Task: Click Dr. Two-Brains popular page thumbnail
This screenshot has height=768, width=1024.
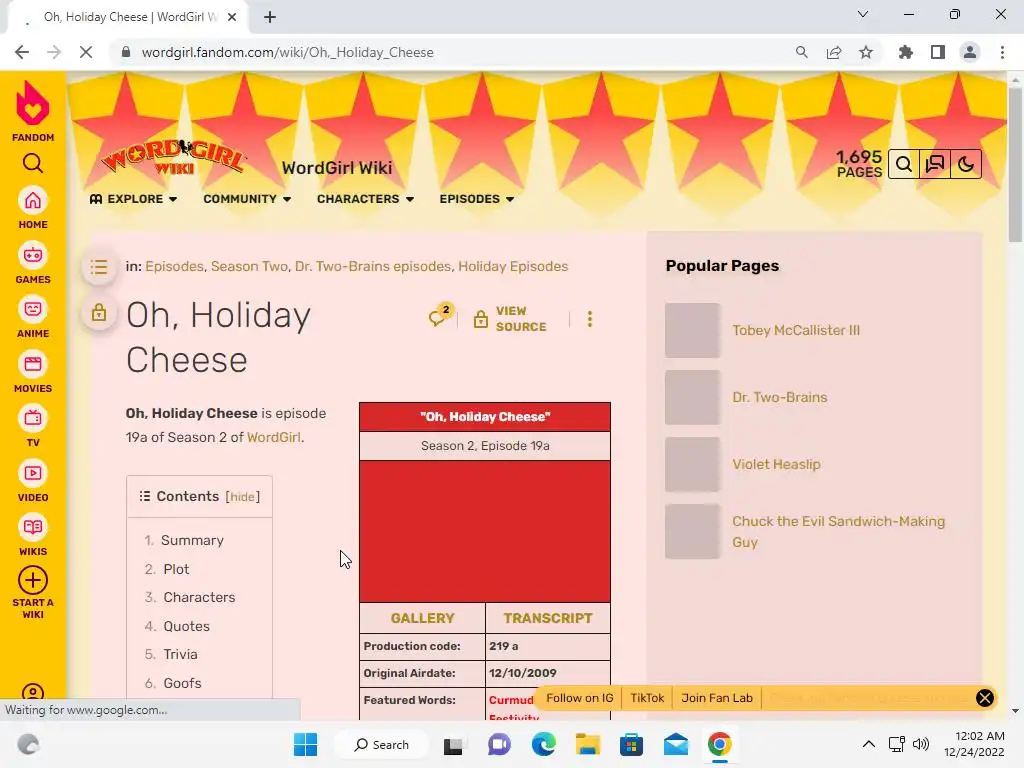Action: click(692, 398)
